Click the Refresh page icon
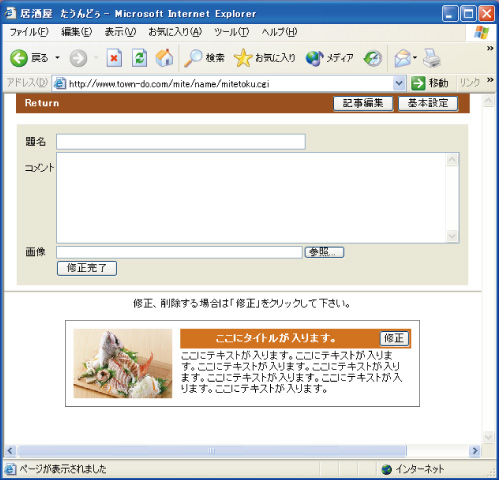This screenshot has height=480, width=499. coord(139,58)
